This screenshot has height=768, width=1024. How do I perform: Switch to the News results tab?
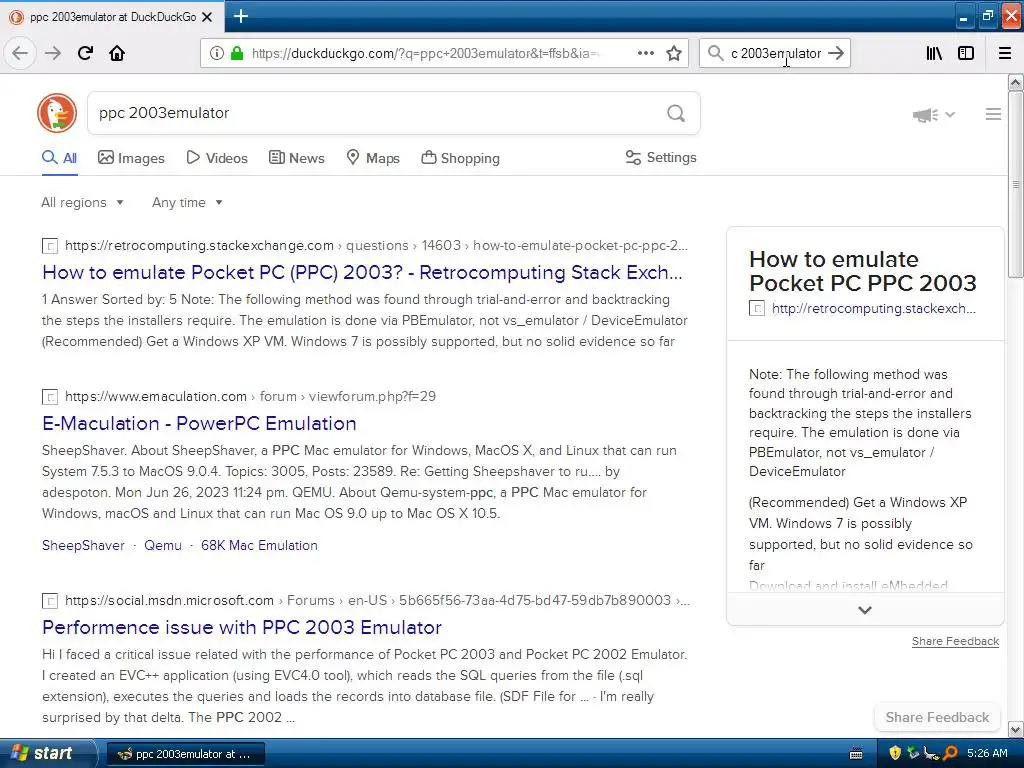pyautogui.click(x=296, y=158)
